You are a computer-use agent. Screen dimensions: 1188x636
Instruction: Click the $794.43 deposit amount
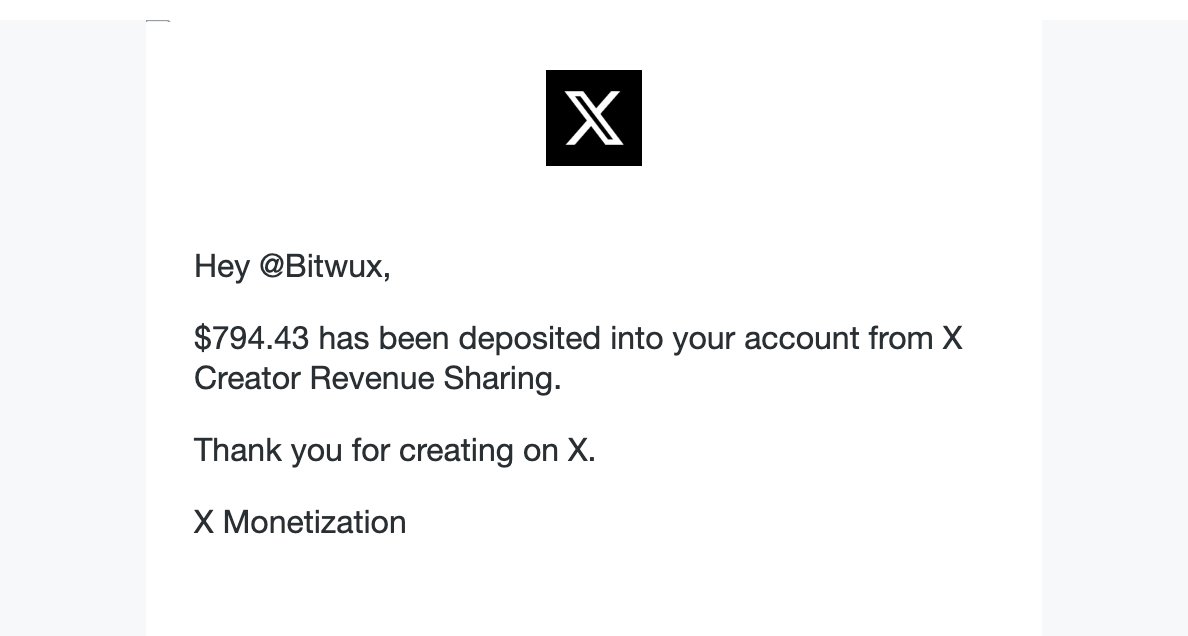click(252, 339)
